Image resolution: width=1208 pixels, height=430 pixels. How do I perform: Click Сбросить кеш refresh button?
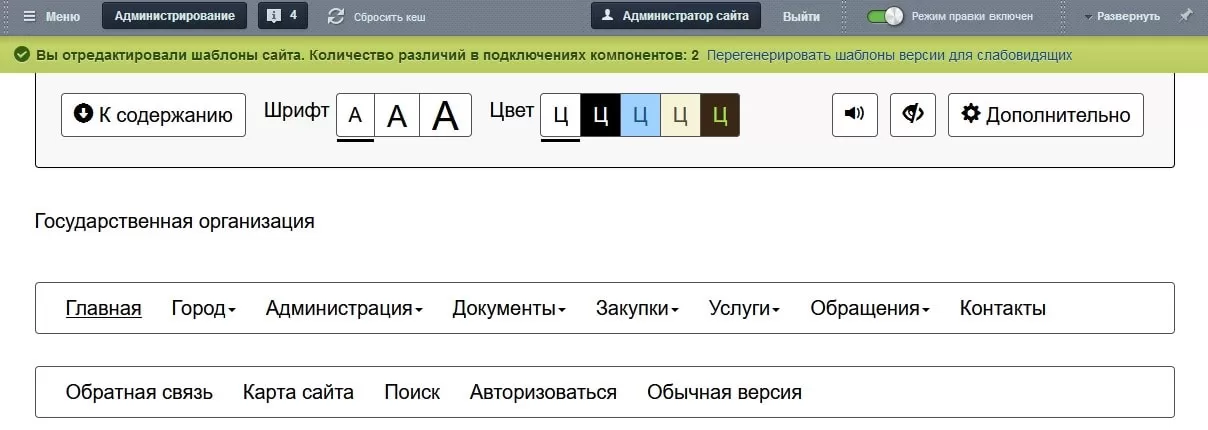376,16
